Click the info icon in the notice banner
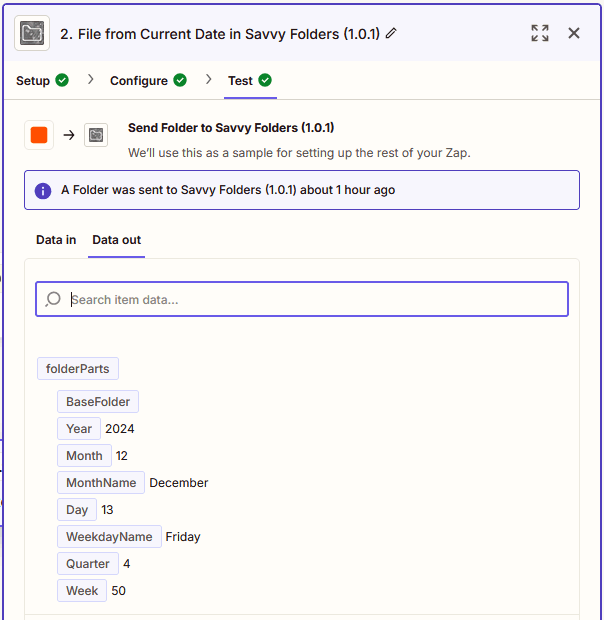Viewport: 604px width, 620px height. coord(43,191)
